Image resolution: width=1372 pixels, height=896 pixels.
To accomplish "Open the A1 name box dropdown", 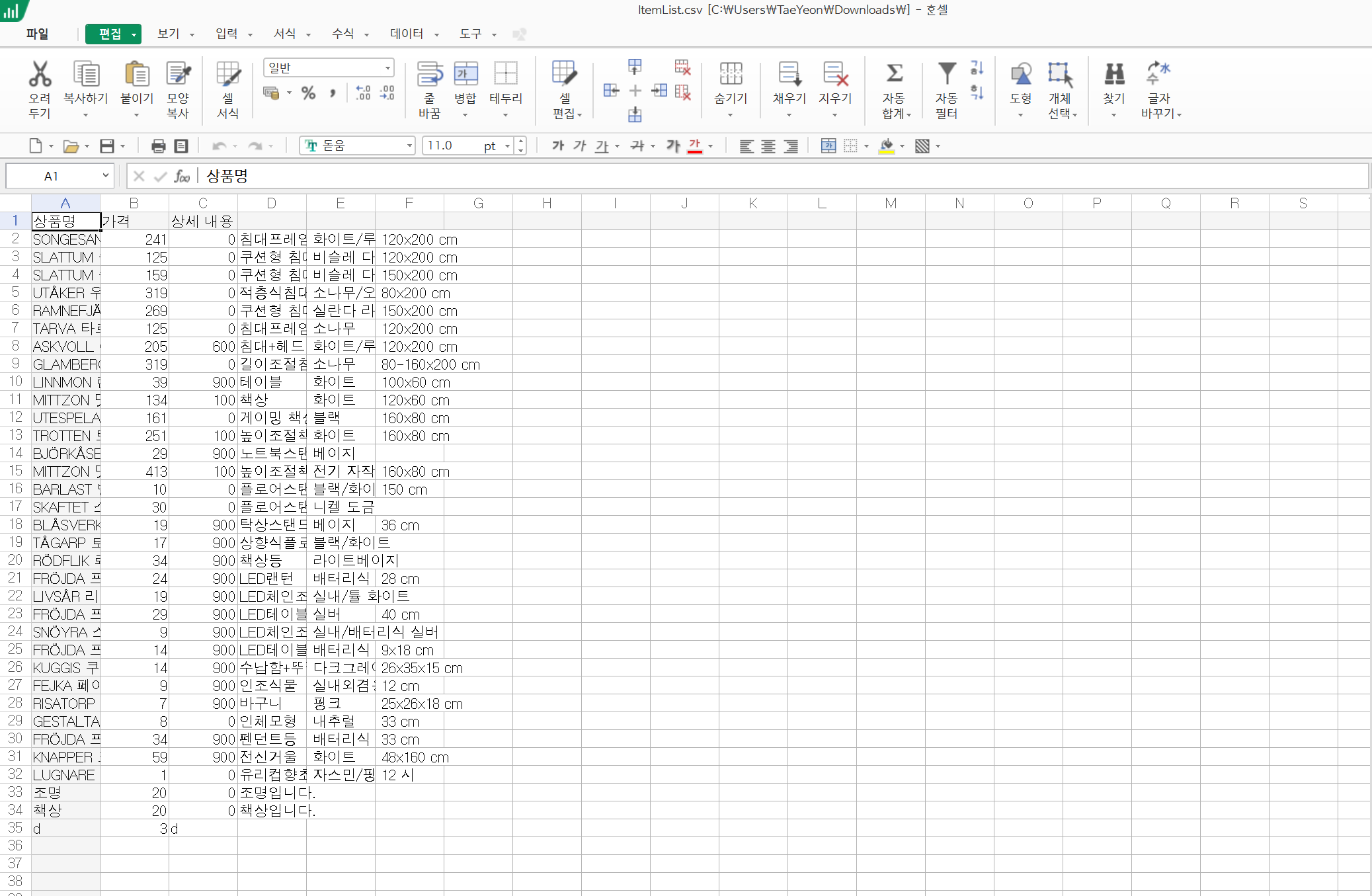I will click(x=105, y=176).
